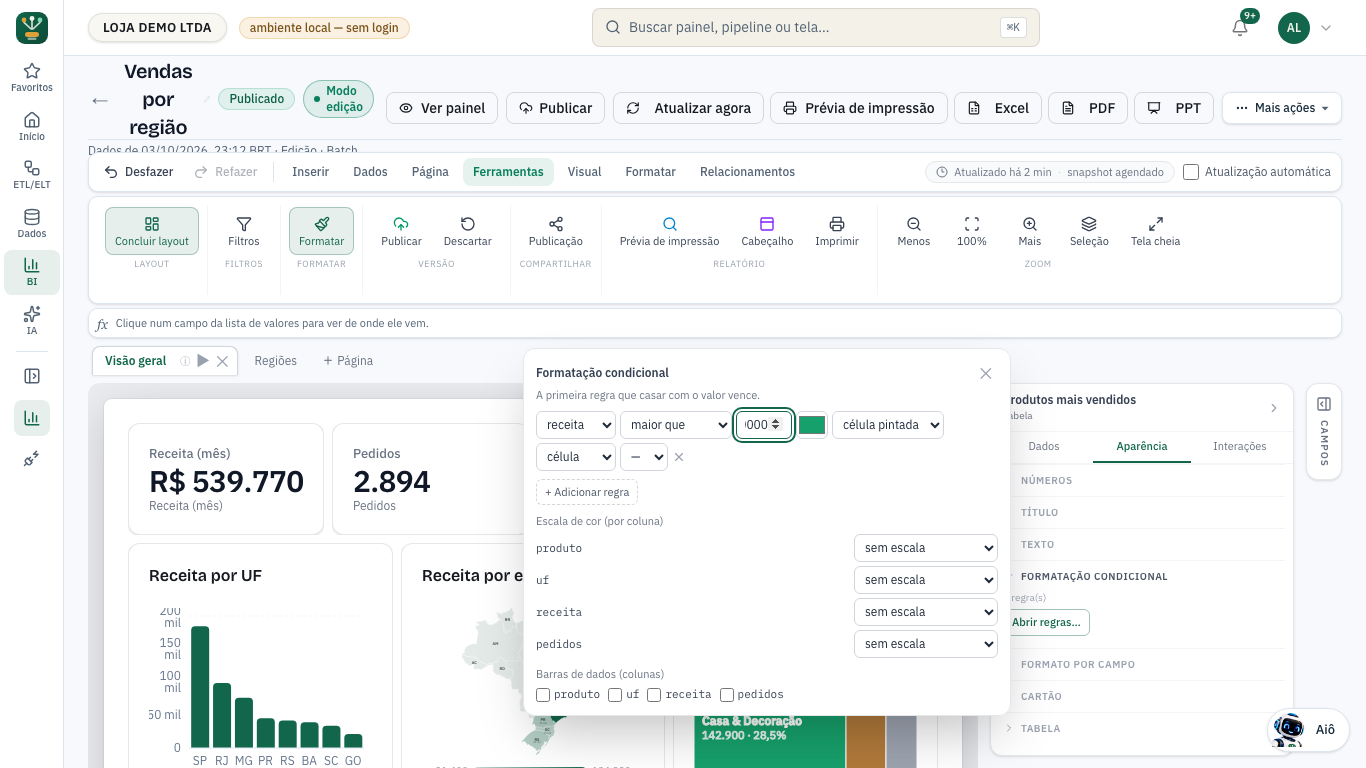1366x768 pixels.
Task: Click the Atualizar agora button
Action: (x=689, y=108)
